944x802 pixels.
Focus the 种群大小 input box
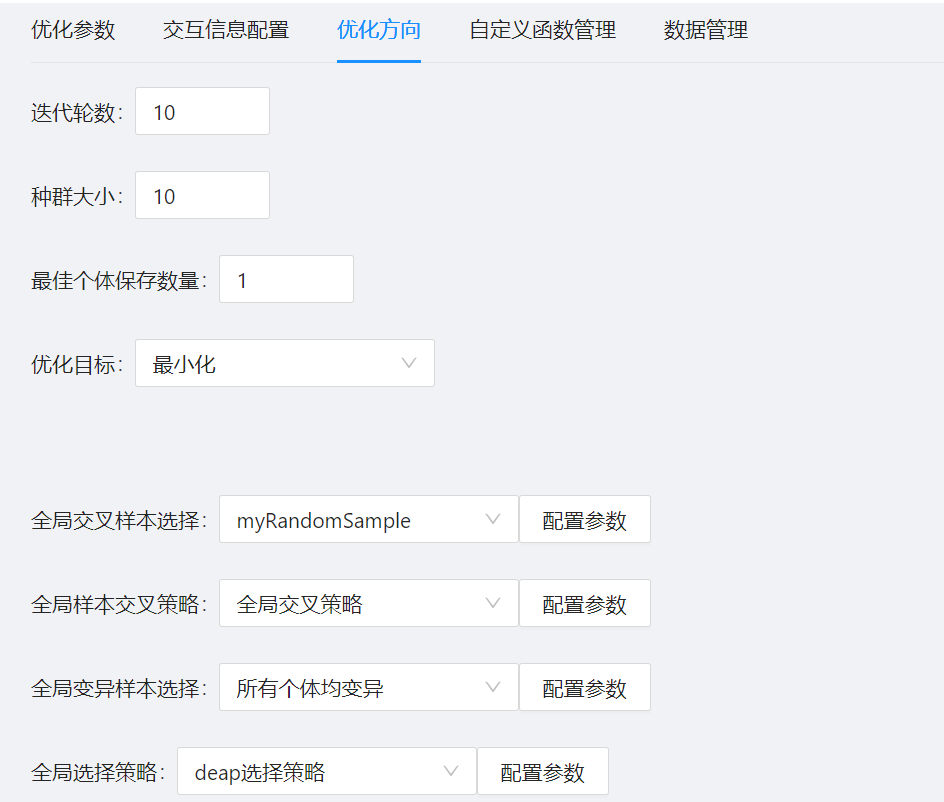[202, 196]
